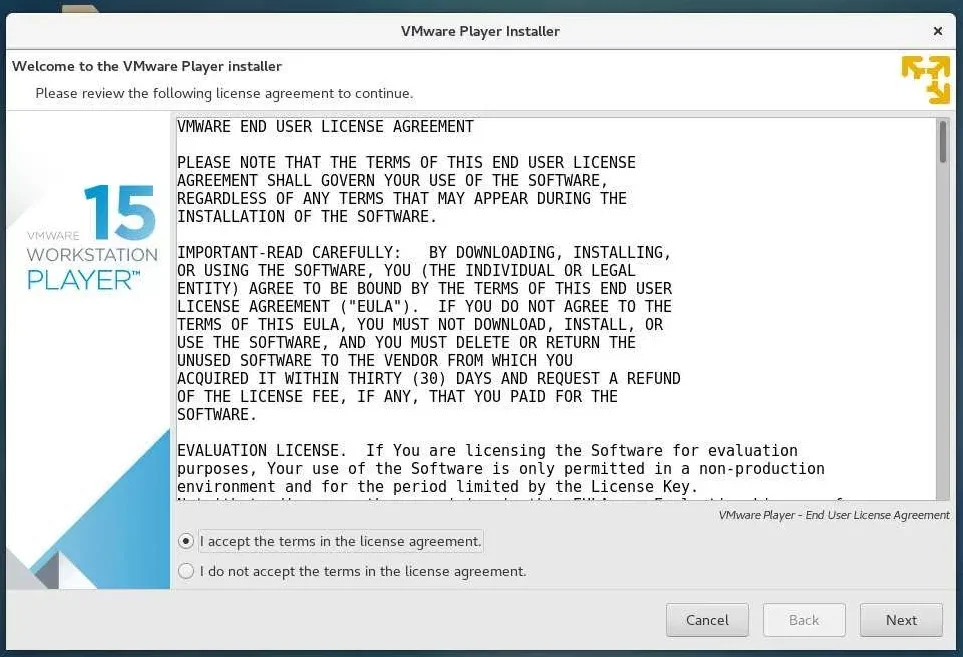This screenshot has width=963, height=657.
Task: Click the greyed-out Back button
Action: click(x=804, y=620)
